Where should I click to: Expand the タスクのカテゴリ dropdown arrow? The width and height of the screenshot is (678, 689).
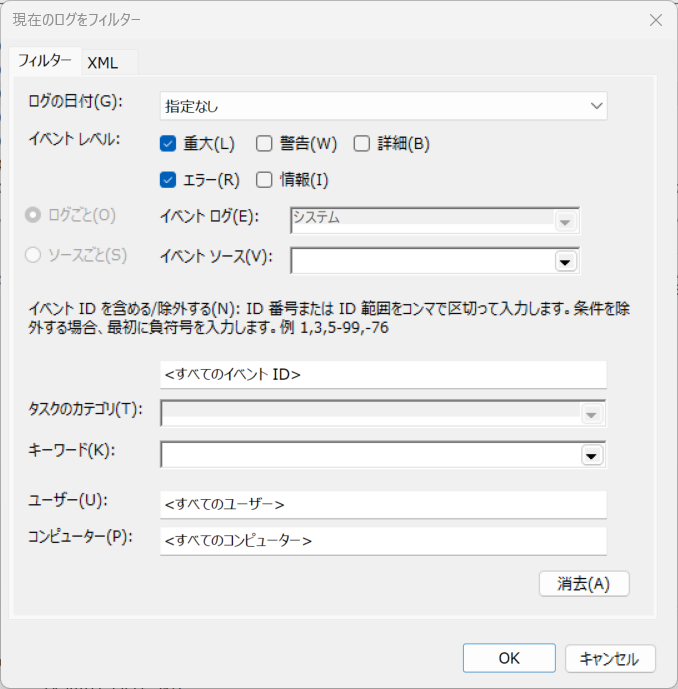pos(592,415)
